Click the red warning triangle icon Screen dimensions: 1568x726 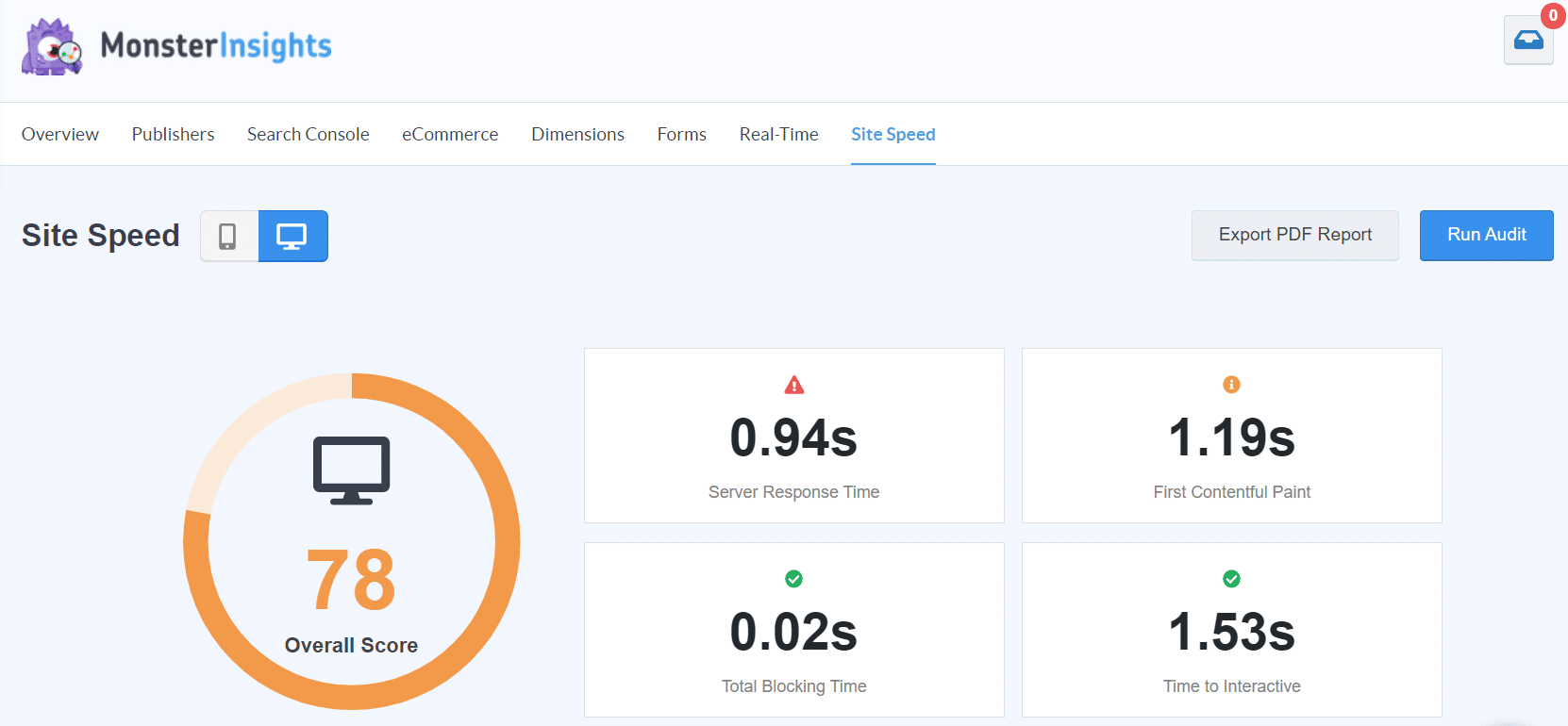click(x=794, y=385)
